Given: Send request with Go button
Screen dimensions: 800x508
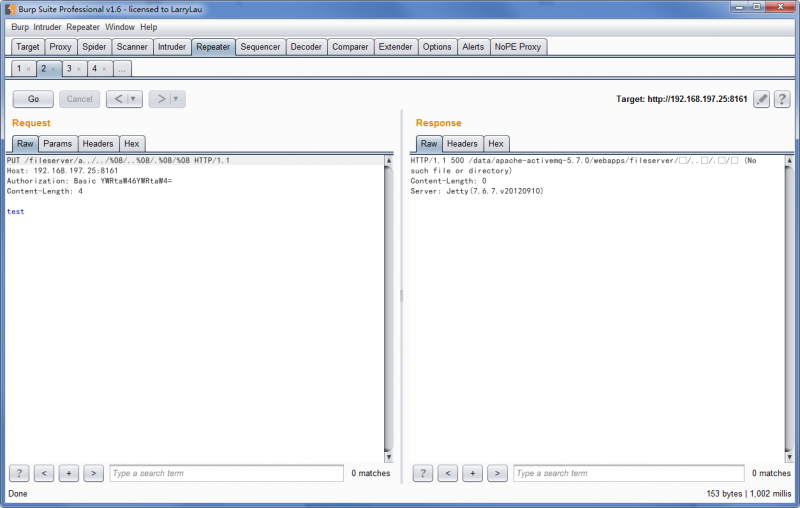Looking at the screenshot, I should 33,99.
